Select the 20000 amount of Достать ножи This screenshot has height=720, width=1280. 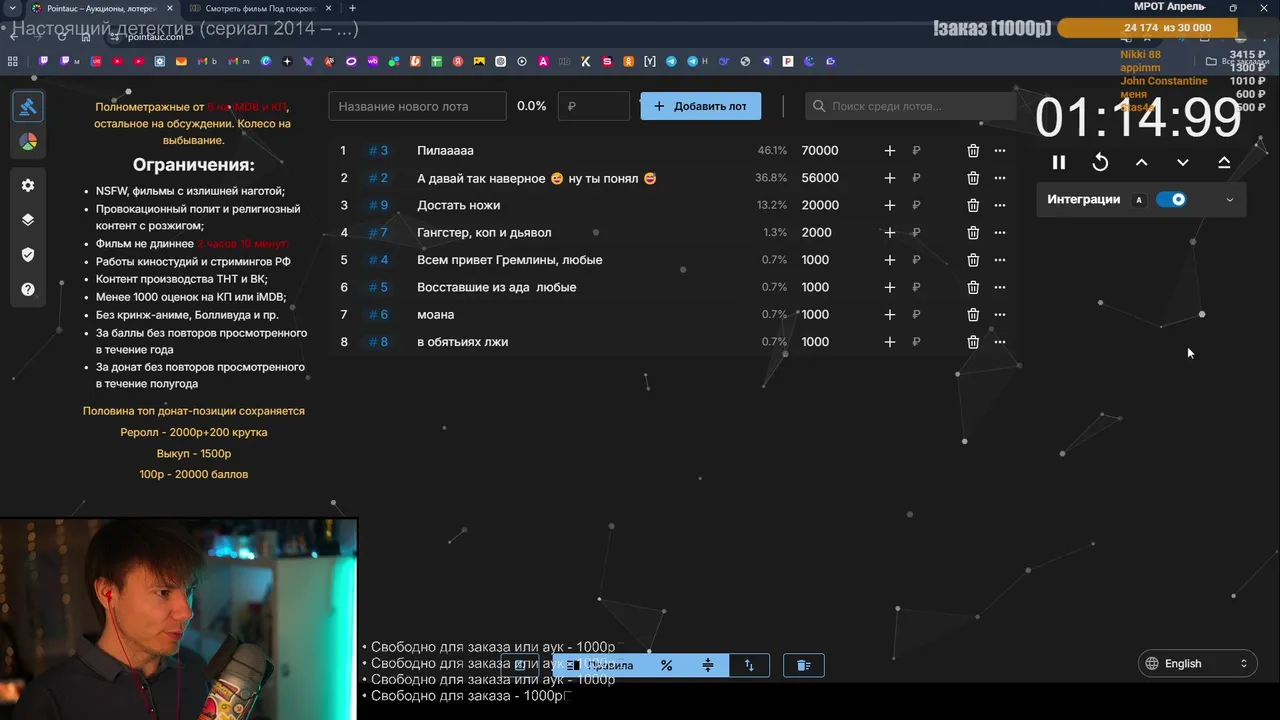tap(820, 205)
